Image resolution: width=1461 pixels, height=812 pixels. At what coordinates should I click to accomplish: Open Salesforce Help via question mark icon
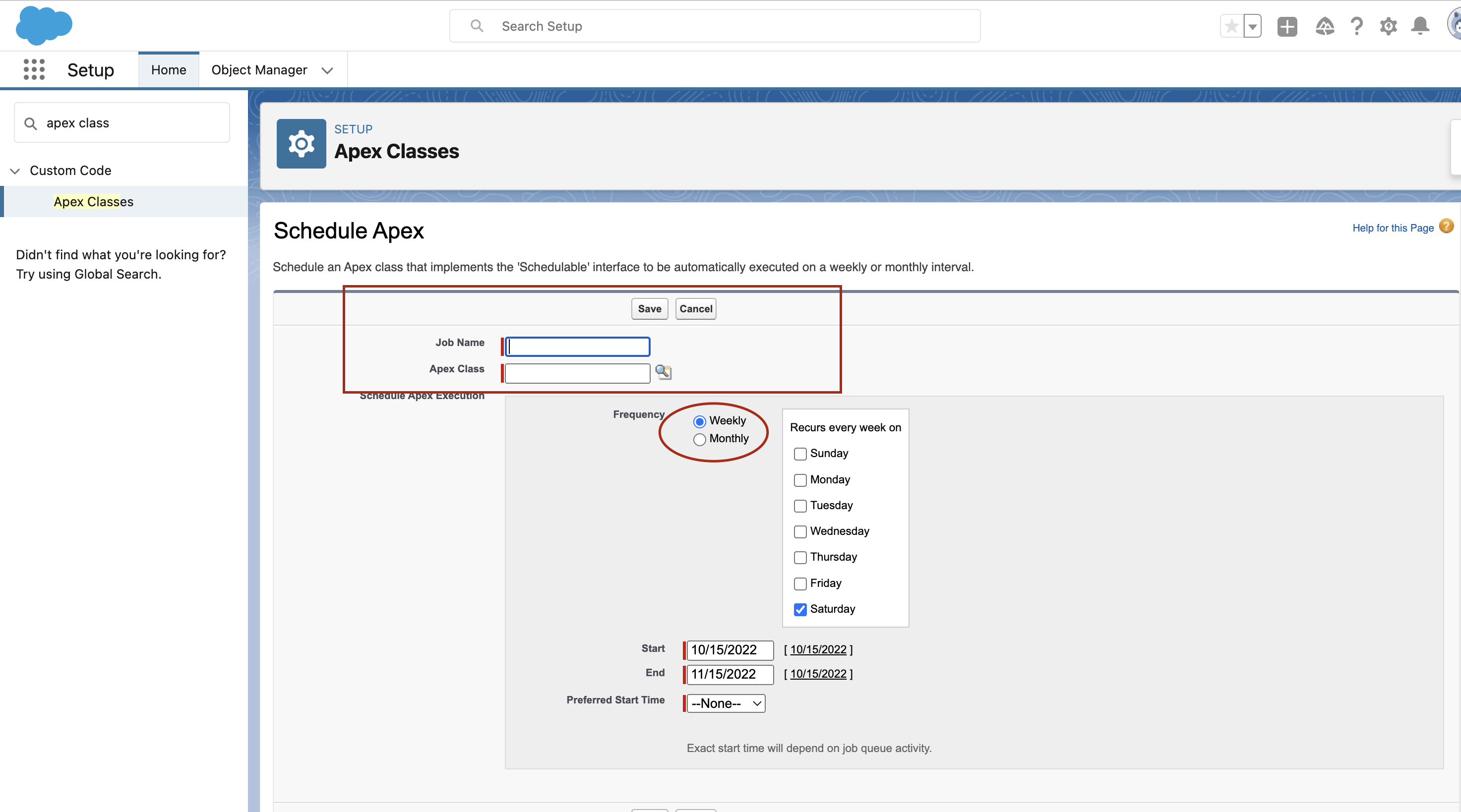1357,26
